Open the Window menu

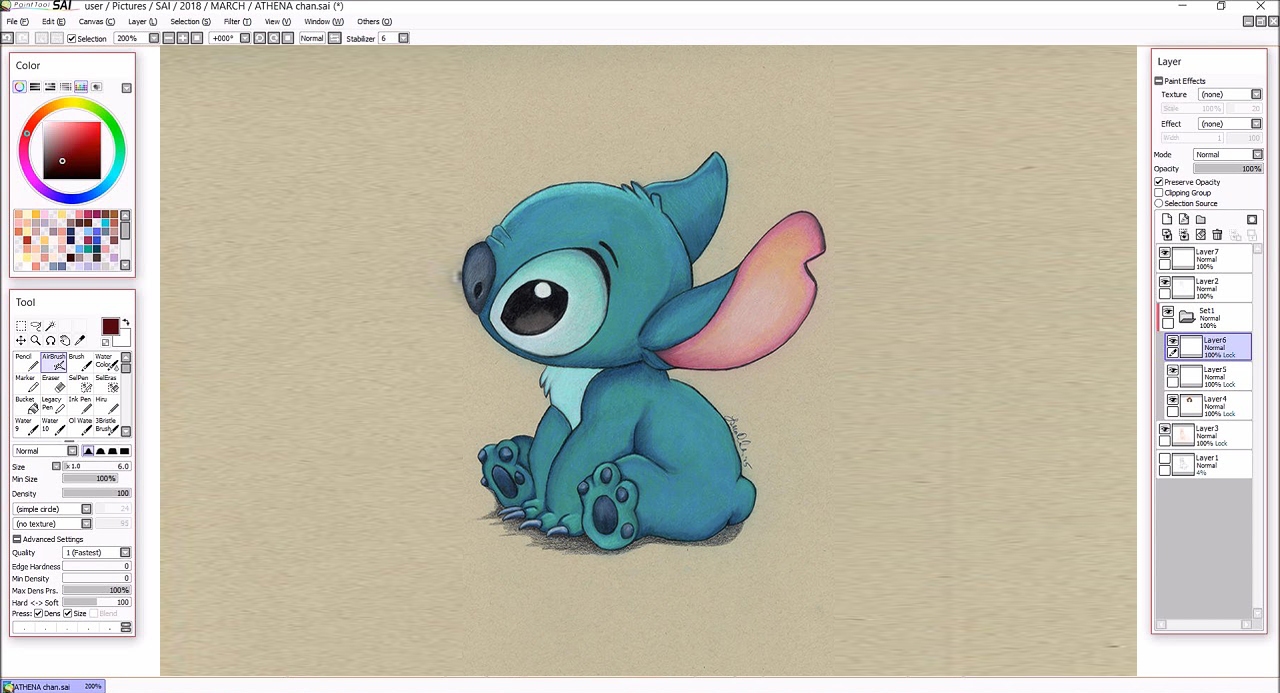point(323,21)
